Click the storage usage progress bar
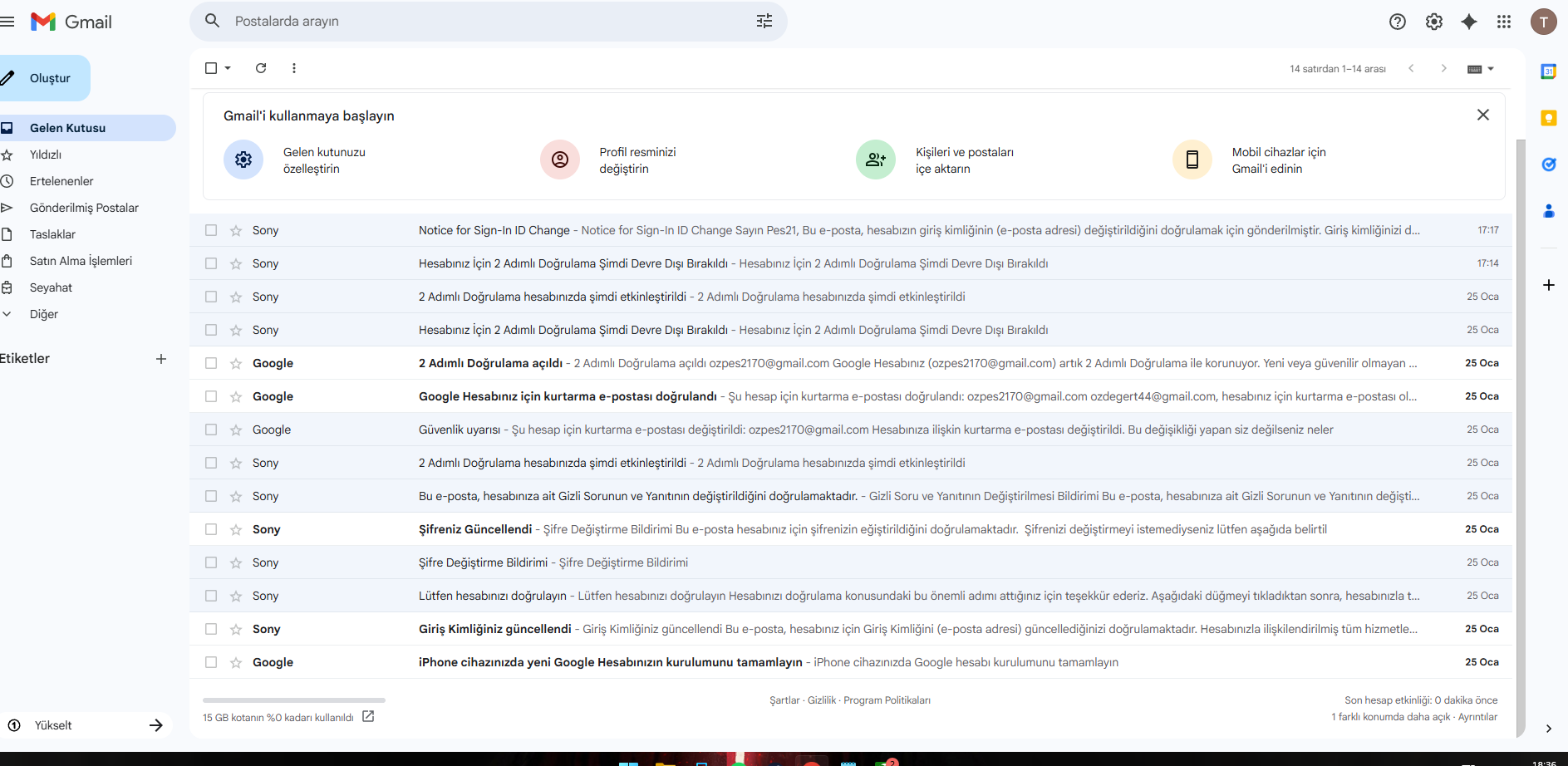This screenshot has width=1568, height=766. click(294, 700)
